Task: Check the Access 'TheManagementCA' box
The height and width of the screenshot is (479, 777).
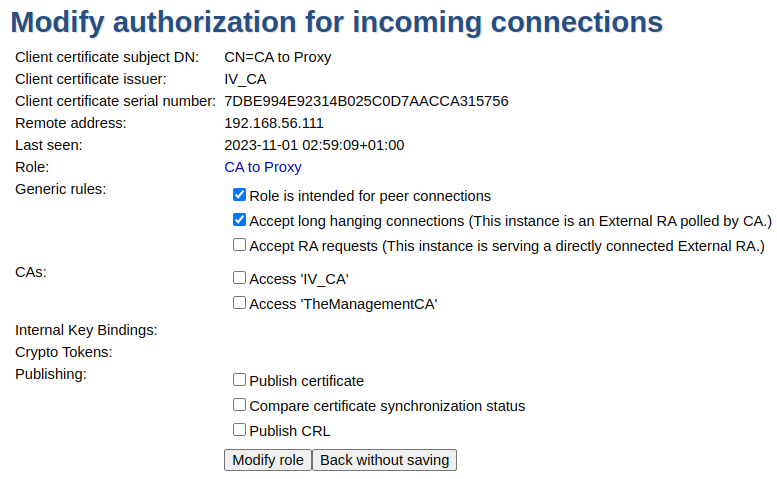Action: pos(239,303)
